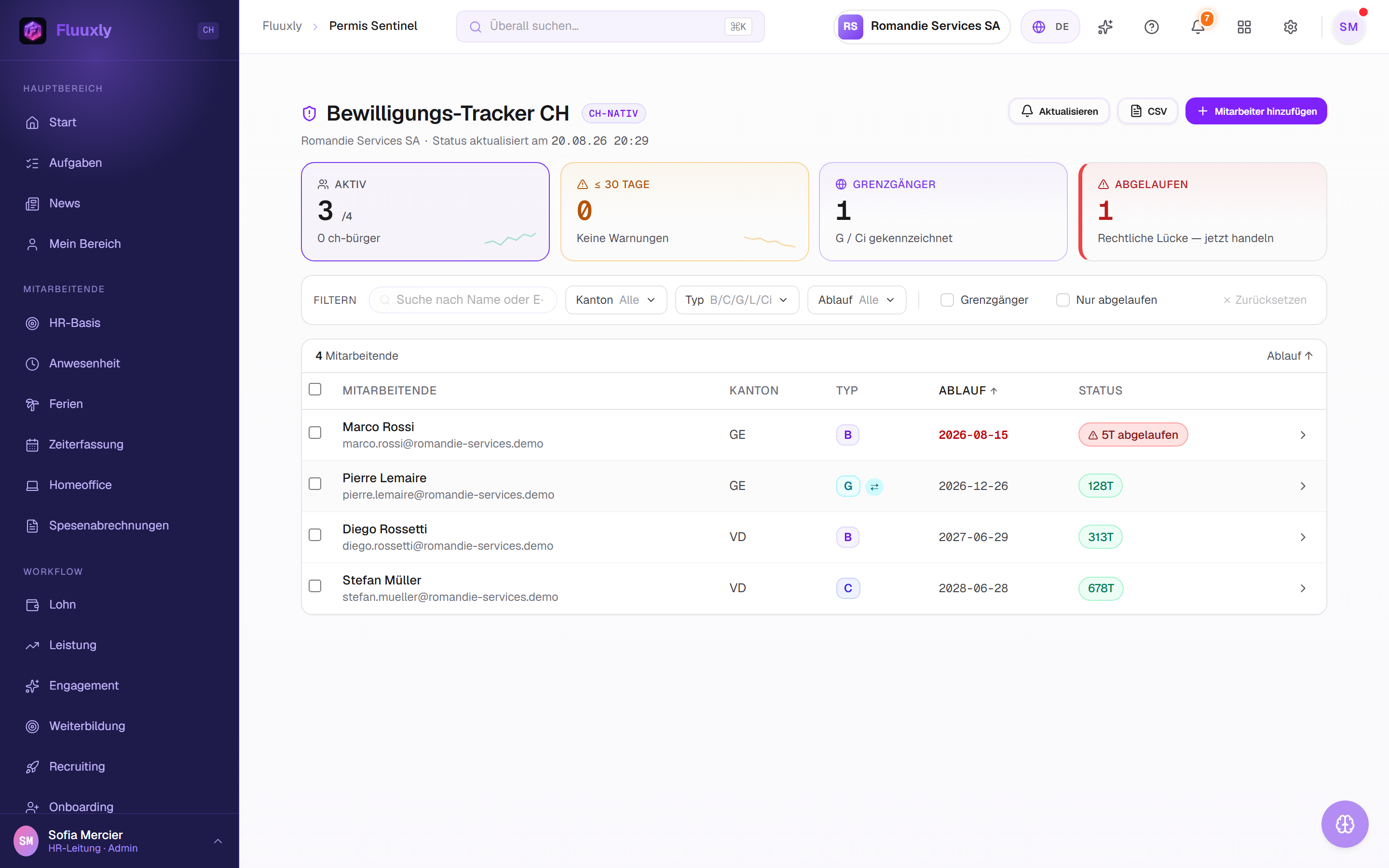Click the Überall suchen search field
This screenshot has width=1389, height=868.
coord(610,27)
